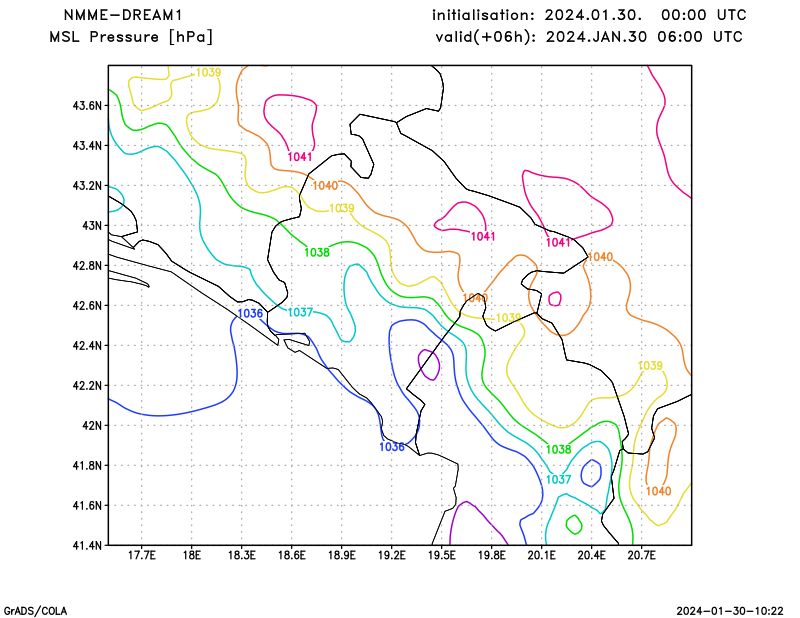Image resolution: width=800 pixels, height=618 pixels.
Task: Select the green 1038 label above cyan 1037
Action: pos(559,450)
